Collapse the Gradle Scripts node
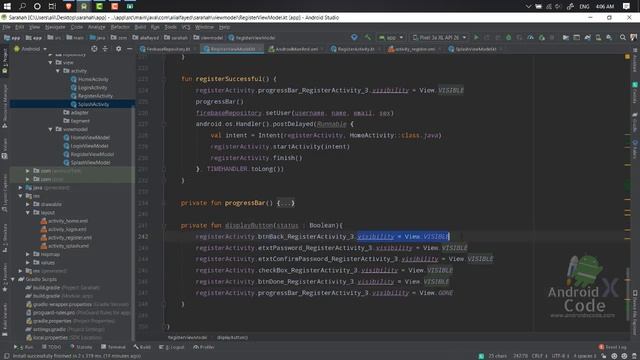The width and height of the screenshot is (640, 360). [13, 279]
